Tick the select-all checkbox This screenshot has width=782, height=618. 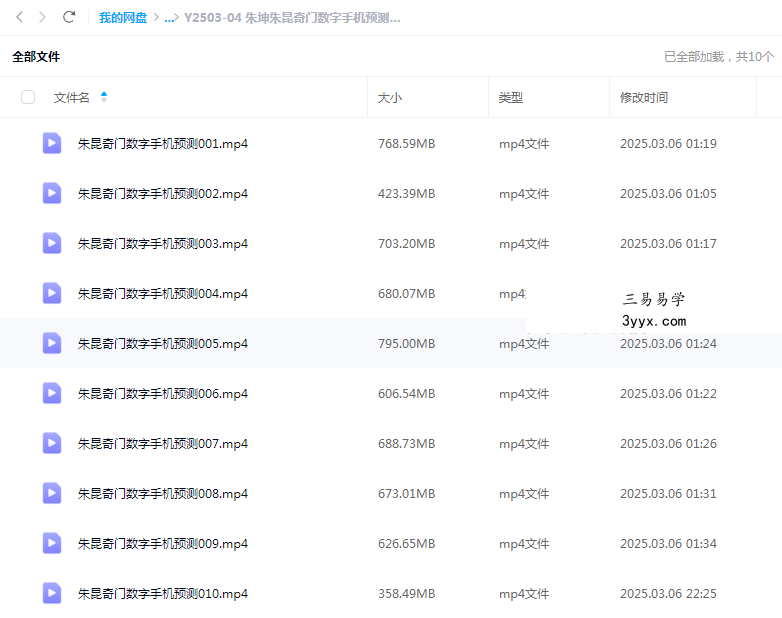28,97
